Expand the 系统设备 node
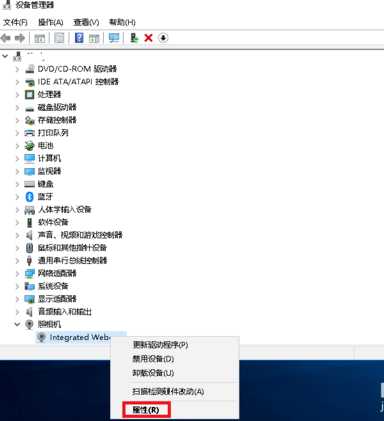Image resolution: width=384 pixels, height=421 pixels. (17, 286)
